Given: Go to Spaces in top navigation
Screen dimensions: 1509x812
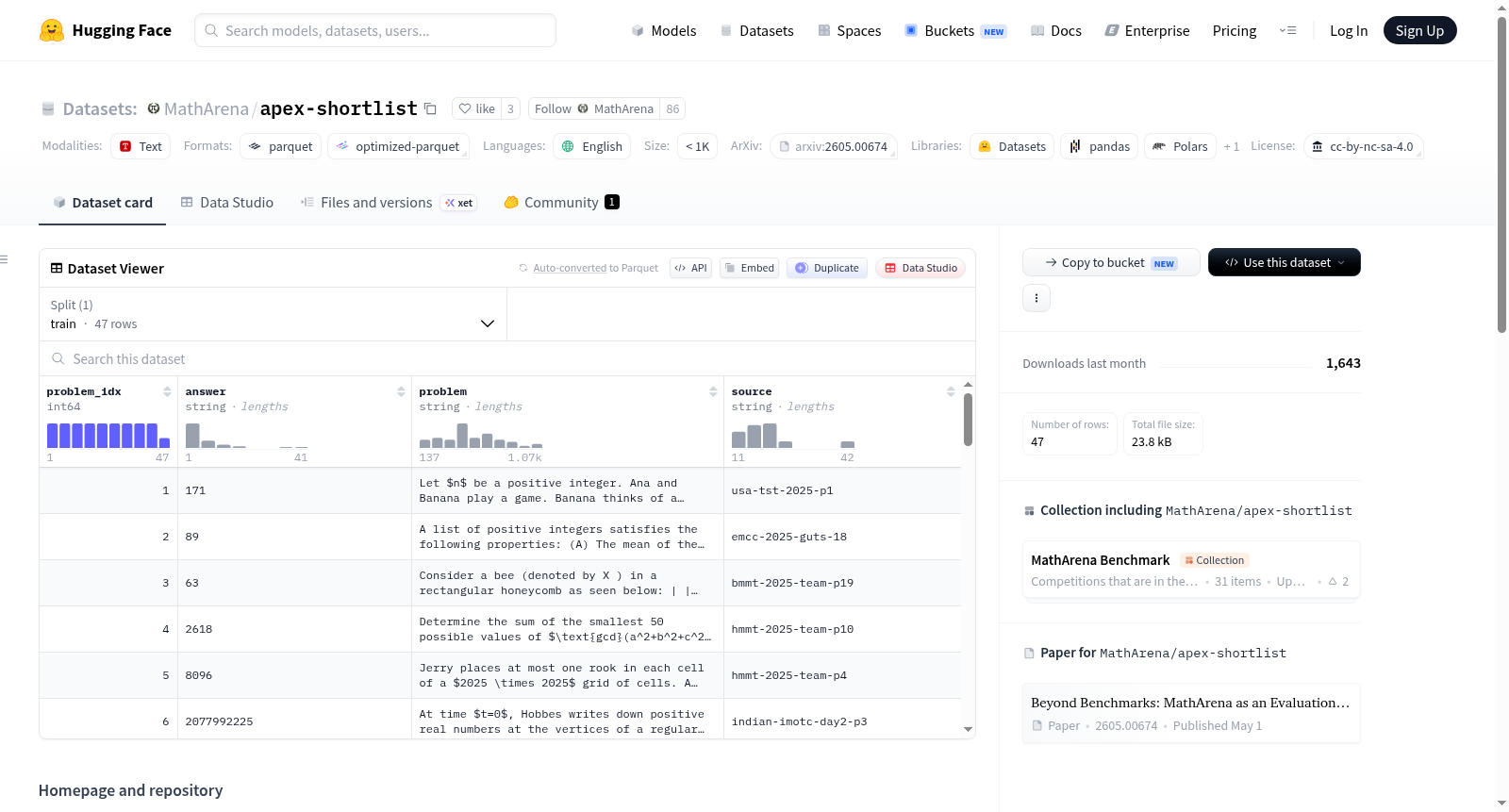Looking at the screenshot, I should 849,30.
